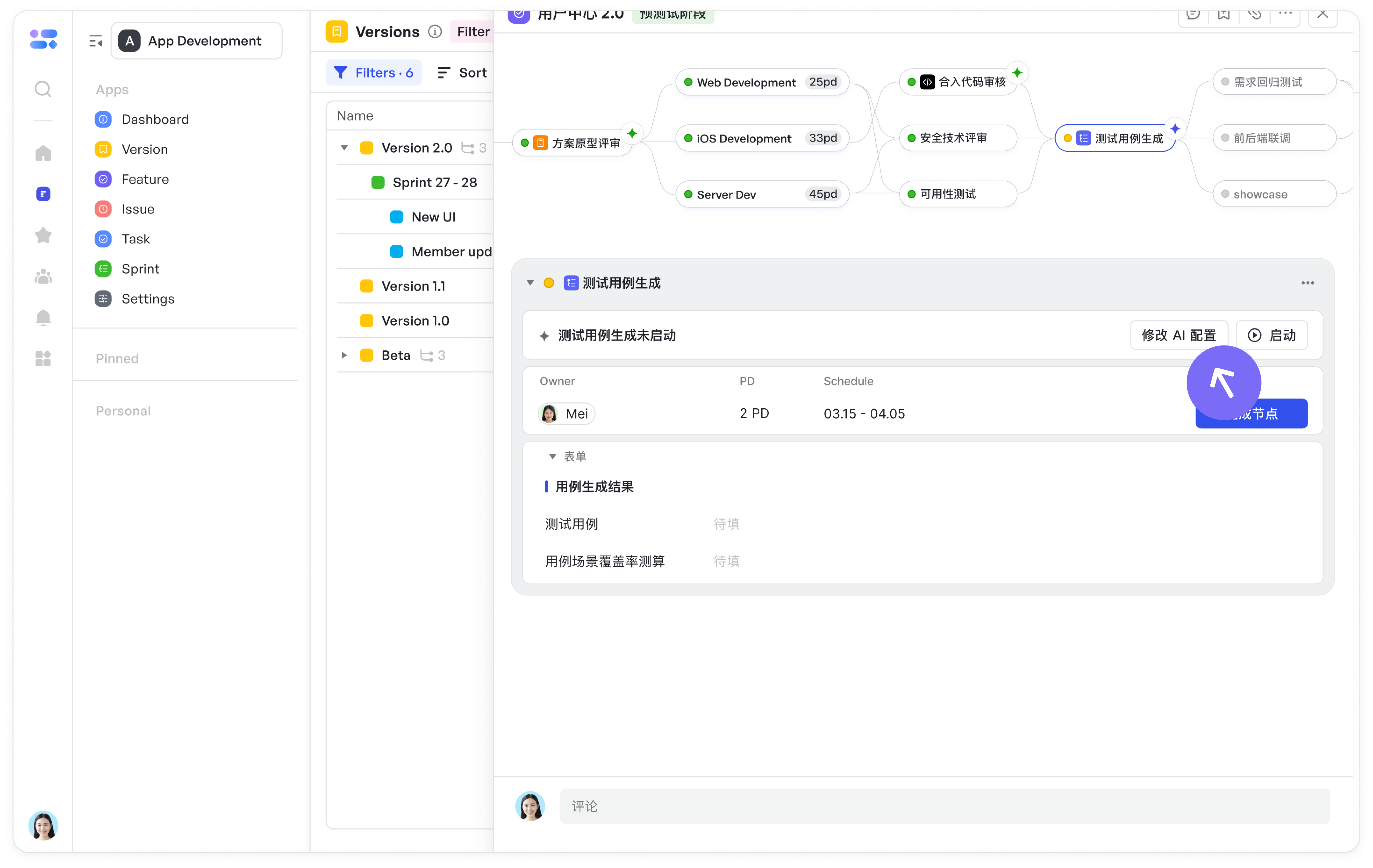Open the purple project icon in the rail
1373x868 pixels.
(x=43, y=194)
